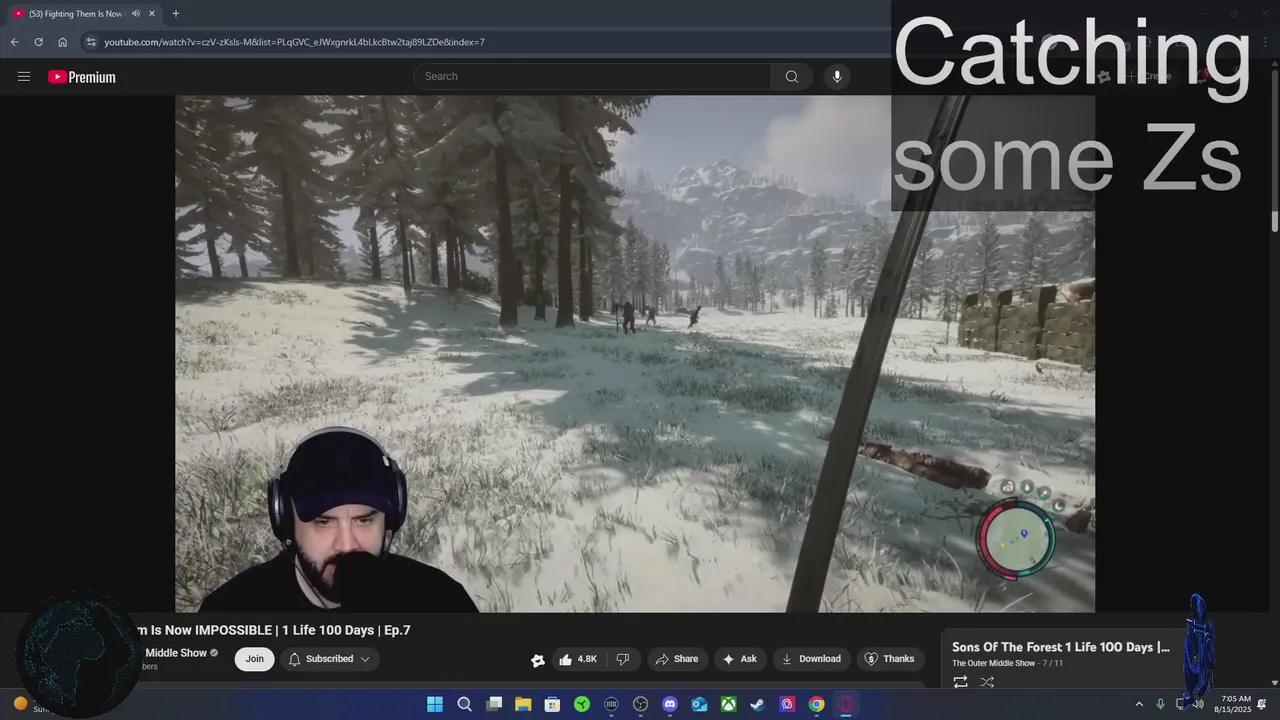Image resolution: width=1280 pixels, height=720 pixels.
Task: Open the YouTube hamburger guide menu
Action: point(24,77)
